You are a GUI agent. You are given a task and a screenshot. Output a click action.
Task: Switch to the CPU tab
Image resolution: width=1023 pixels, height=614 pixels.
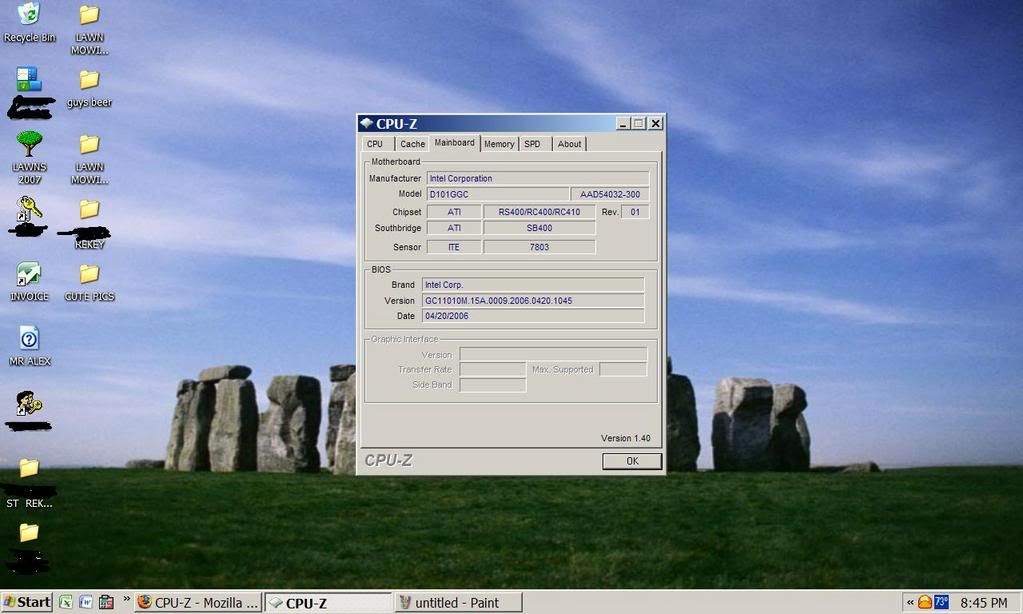pos(376,144)
